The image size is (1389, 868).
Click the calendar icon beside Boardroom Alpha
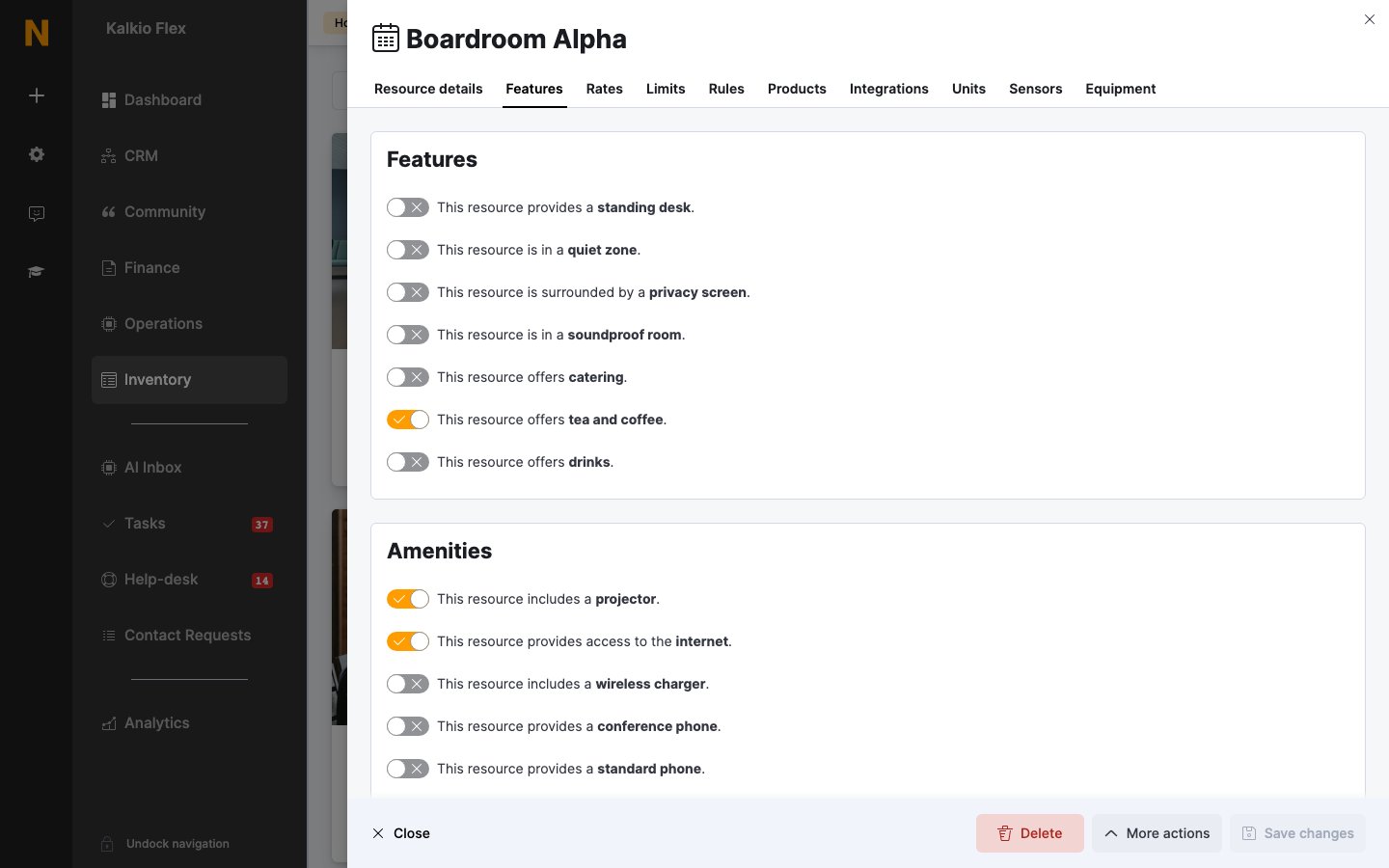[x=386, y=39]
